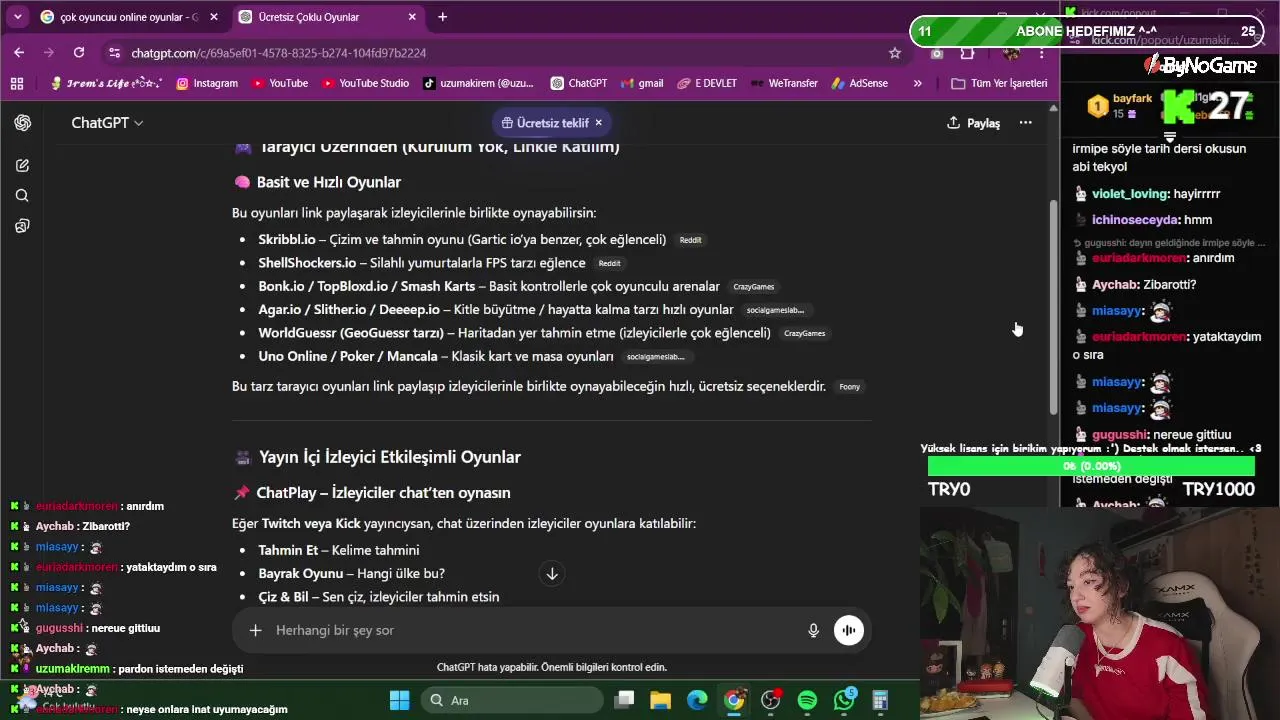
Task: Open the Reddit source chip beside Skribbl.io
Action: (691, 240)
